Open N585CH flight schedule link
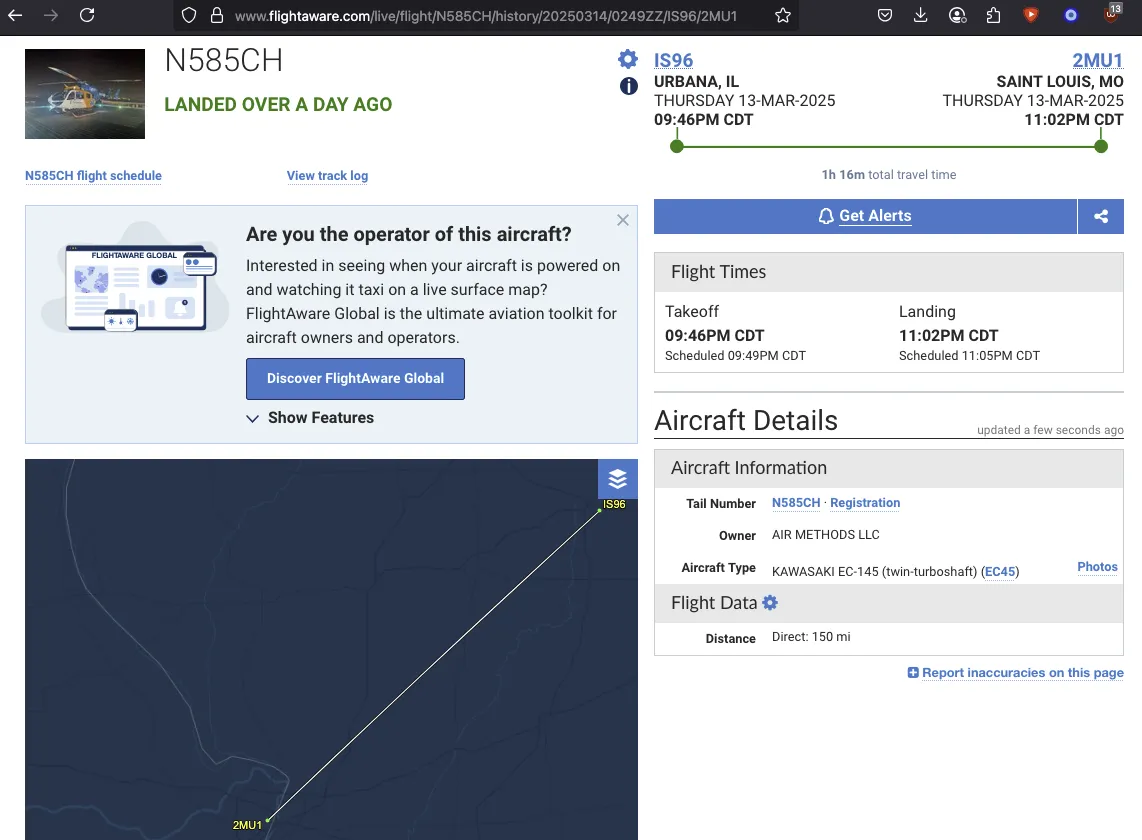This screenshot has height=840, width=1142. tap(93, 176)
